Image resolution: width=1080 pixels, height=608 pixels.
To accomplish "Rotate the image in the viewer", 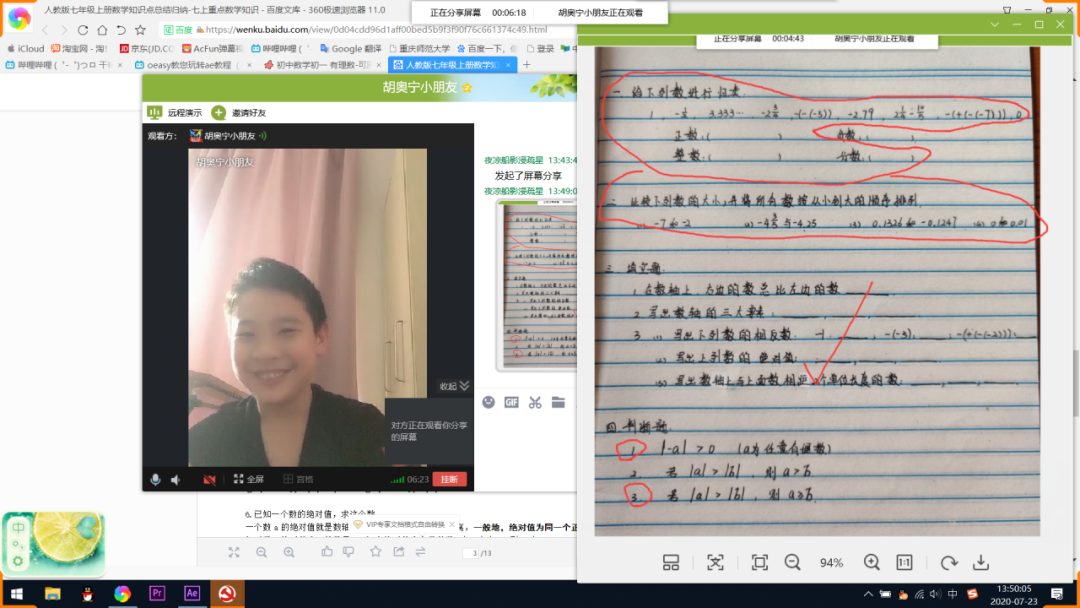I will point(949,563).
